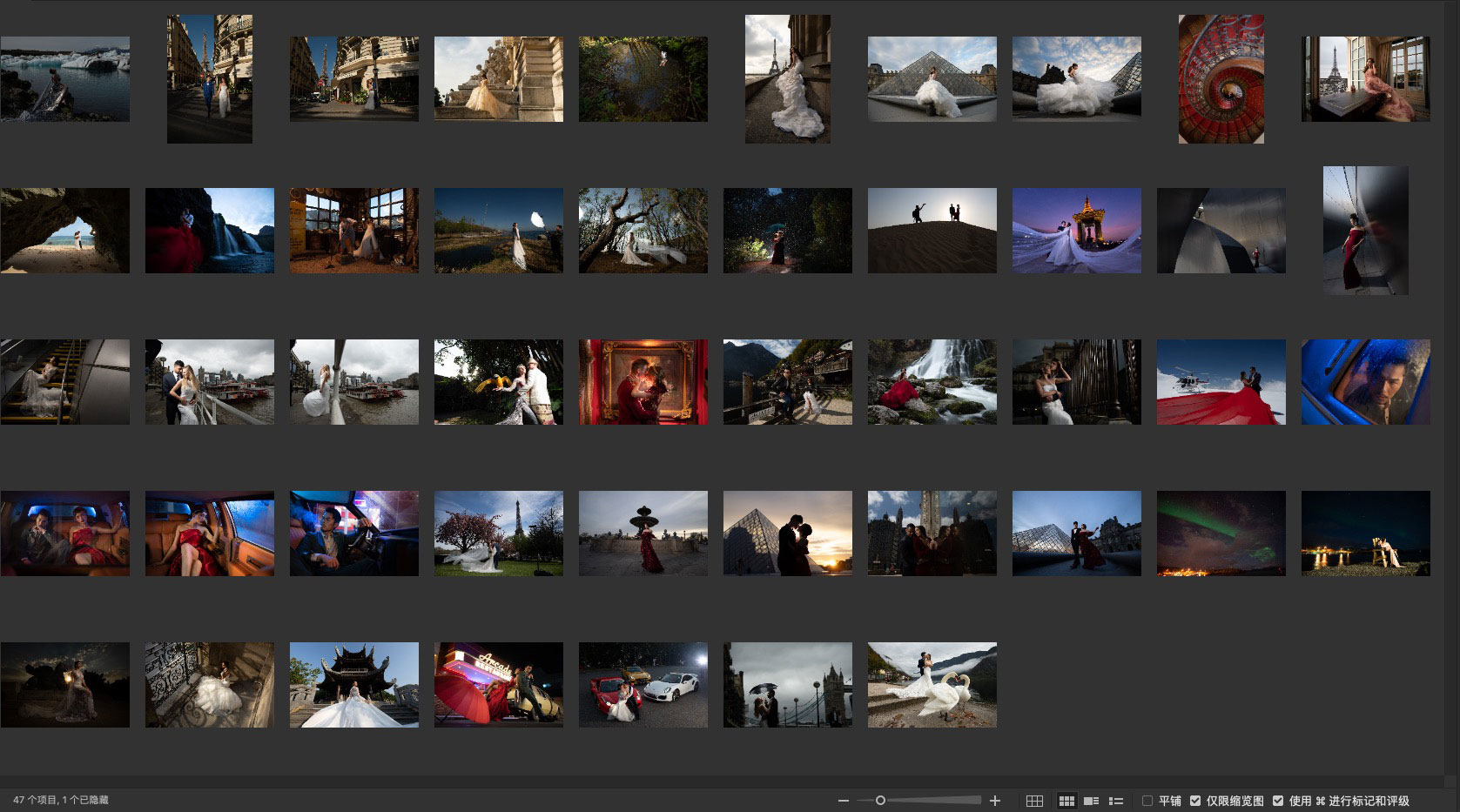Open the red dress helicopter snow photo

point(1221,382)
